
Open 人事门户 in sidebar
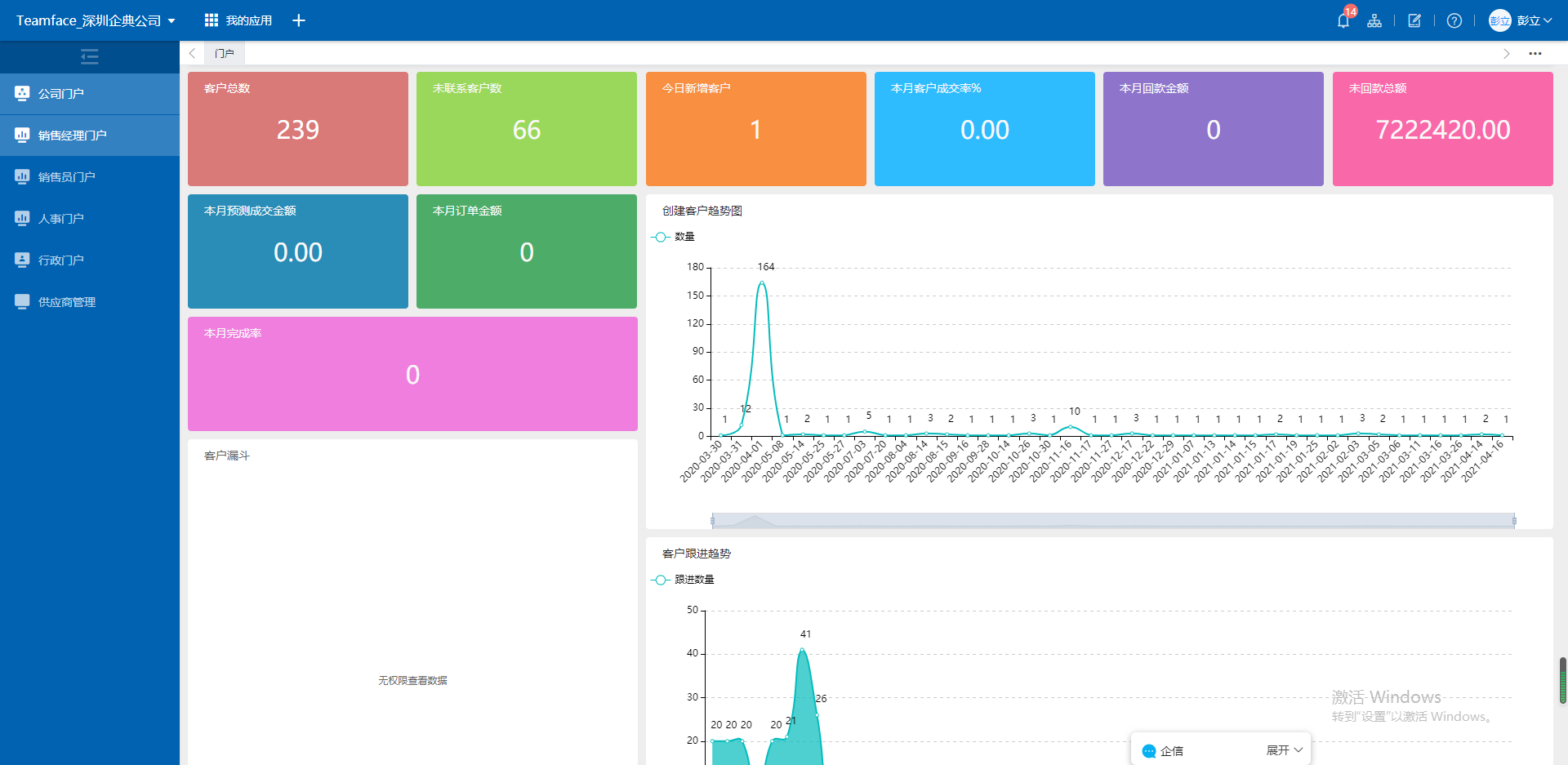[x=90, y=218]
